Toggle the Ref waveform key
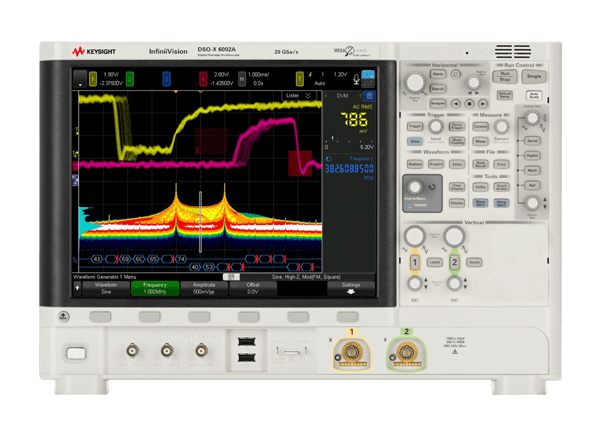Screen dimensions: 600x436 point(532,185)
